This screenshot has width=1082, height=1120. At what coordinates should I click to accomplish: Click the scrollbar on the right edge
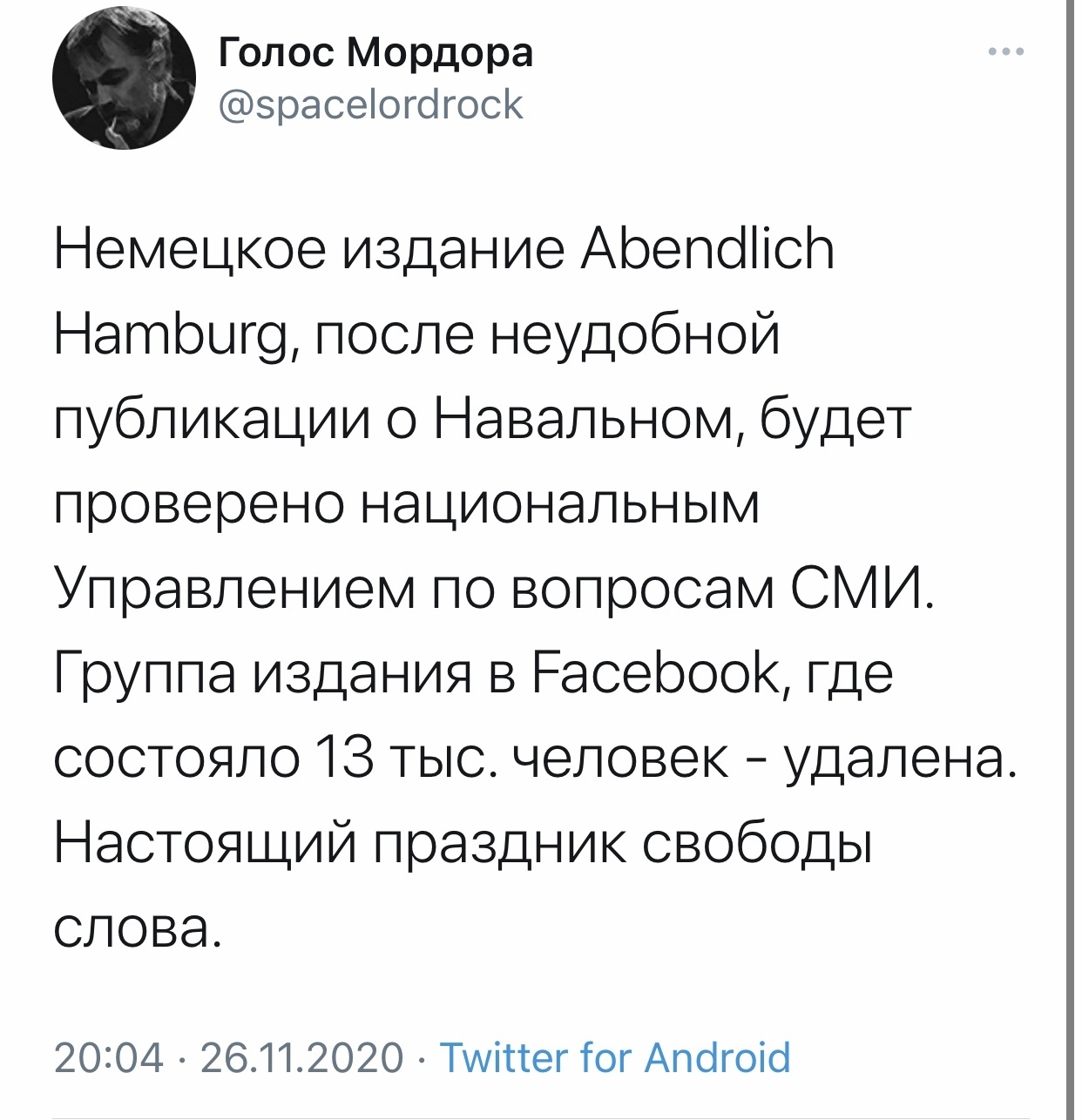click(x=1070, y=560)
